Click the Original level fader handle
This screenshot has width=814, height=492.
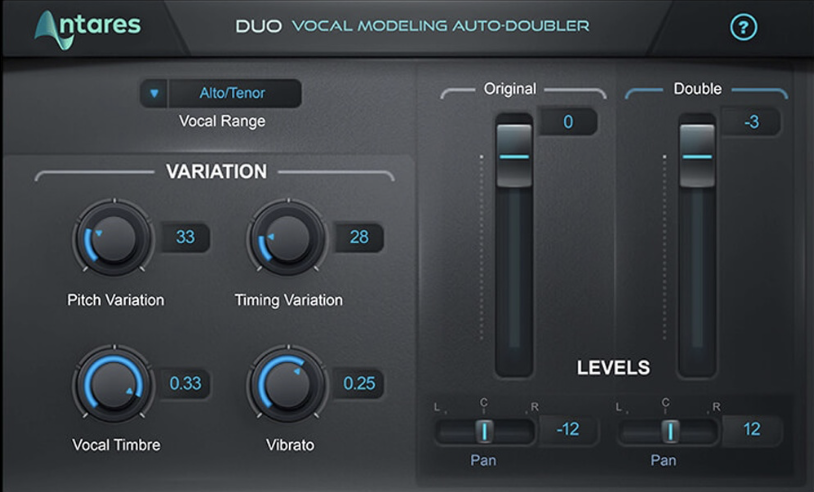(x=514, y=155)
